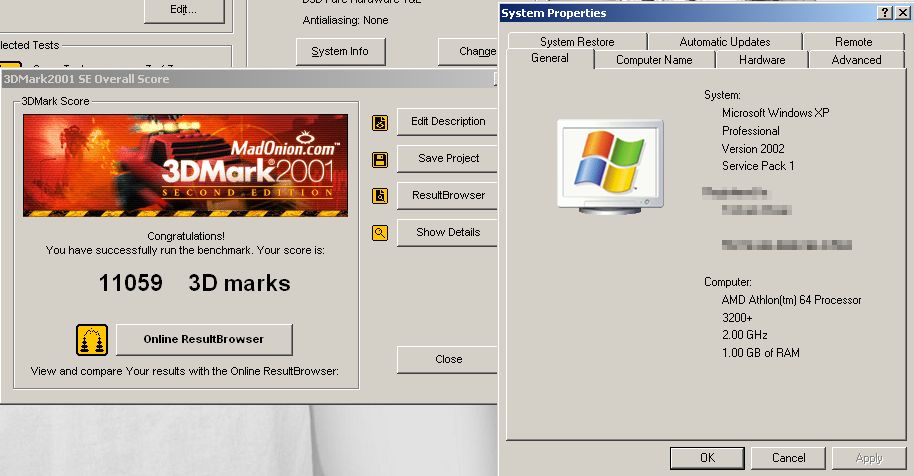This screenshot has width=914, height=476.
Task: Open ResultBrowser button
Action: (447, 196)
